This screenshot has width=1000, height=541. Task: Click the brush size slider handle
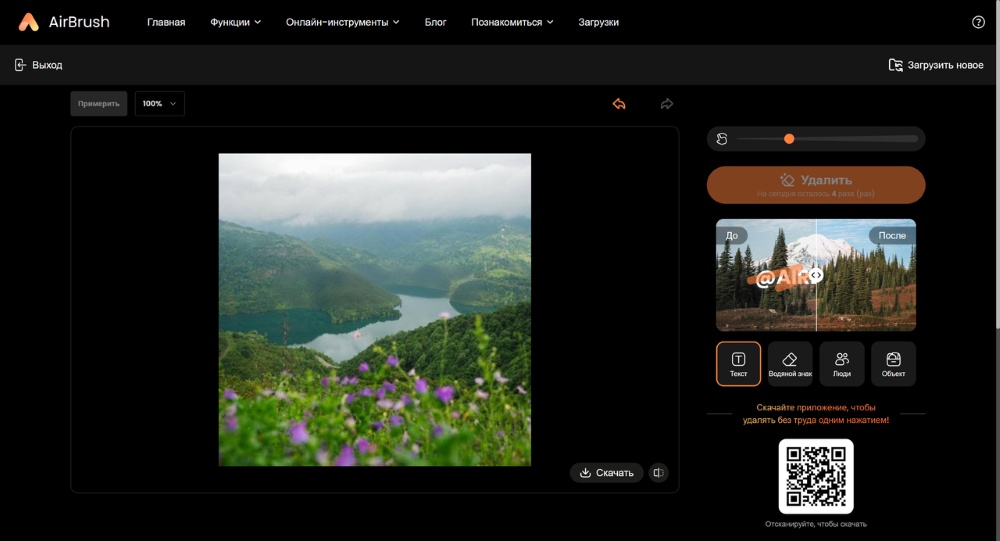tap(789, 139)
